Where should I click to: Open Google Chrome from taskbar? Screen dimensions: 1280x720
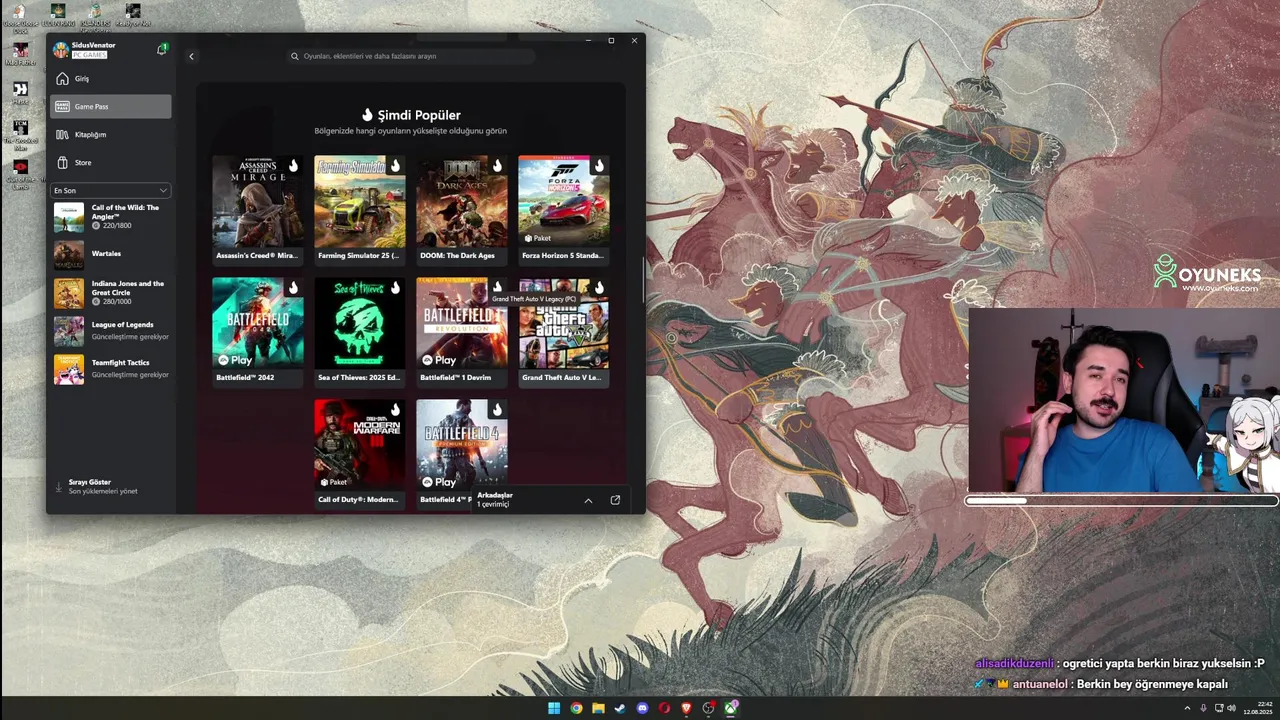576,708
